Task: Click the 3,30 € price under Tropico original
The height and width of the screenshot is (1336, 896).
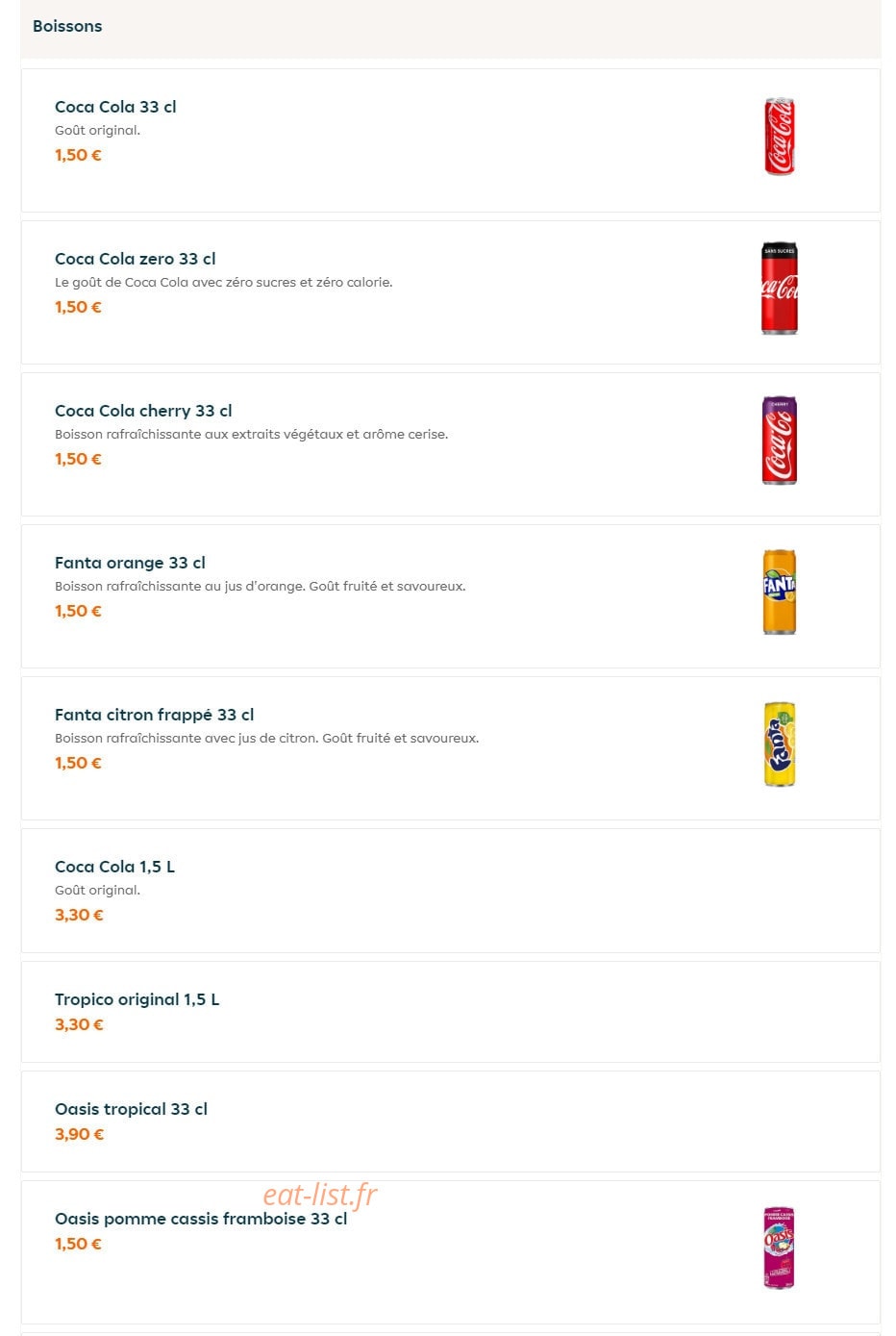Action: (x=79, y=1024)
